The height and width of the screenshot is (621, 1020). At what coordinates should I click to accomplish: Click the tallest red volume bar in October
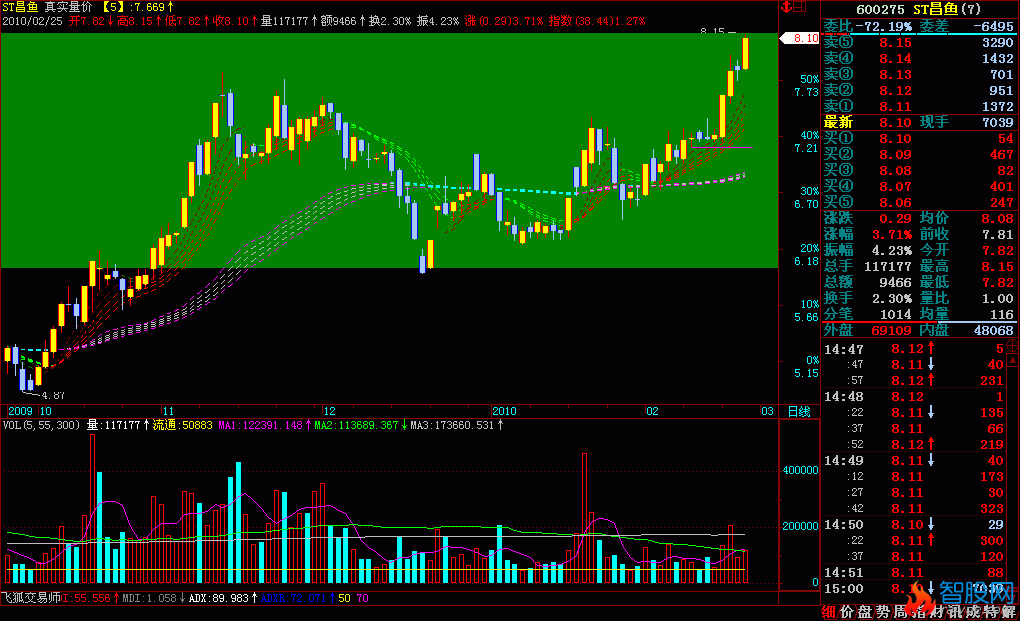coord(92,508)
